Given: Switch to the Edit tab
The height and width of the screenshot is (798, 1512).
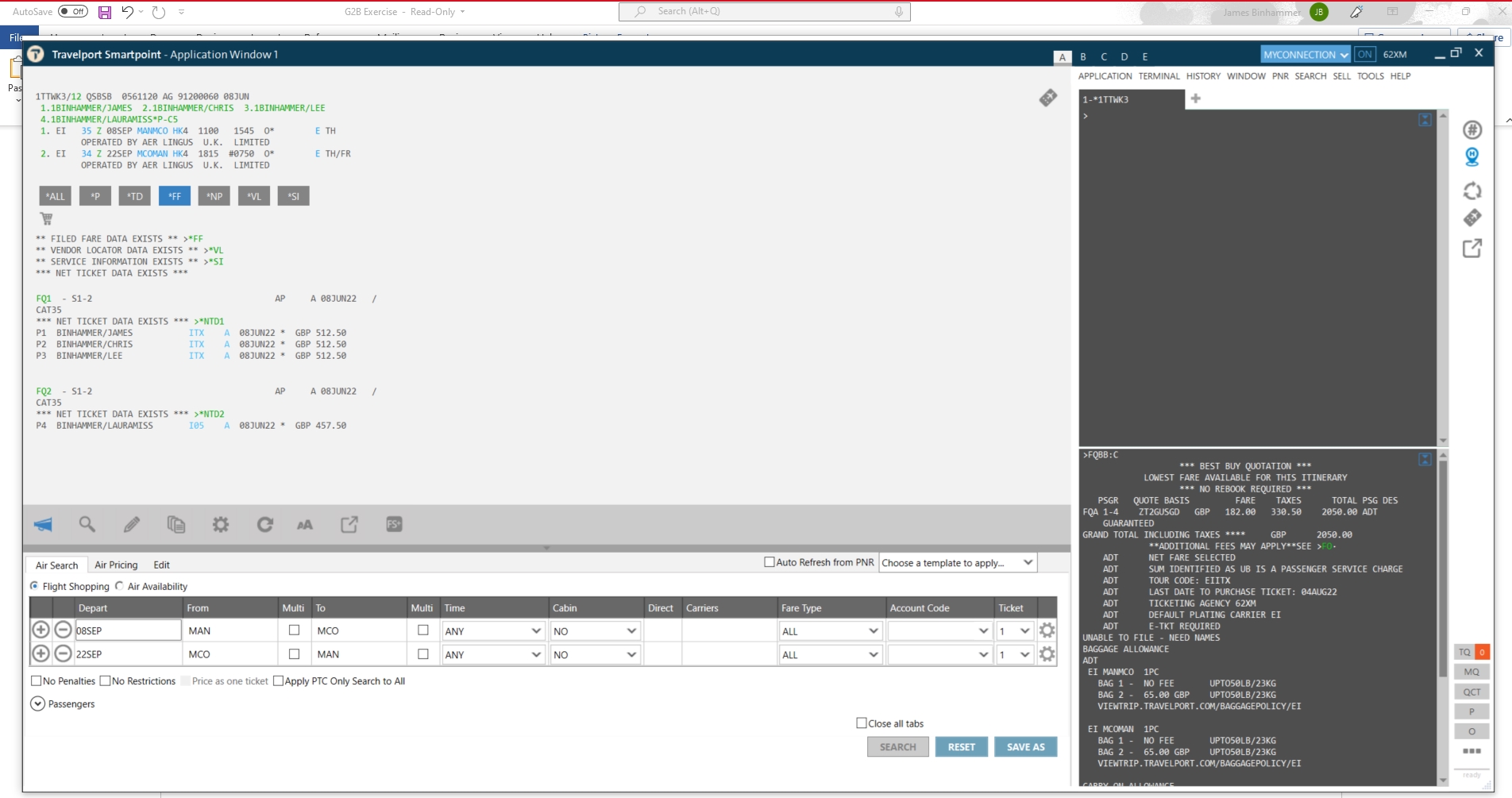Looking at the screenshot, I should [161, 565].
